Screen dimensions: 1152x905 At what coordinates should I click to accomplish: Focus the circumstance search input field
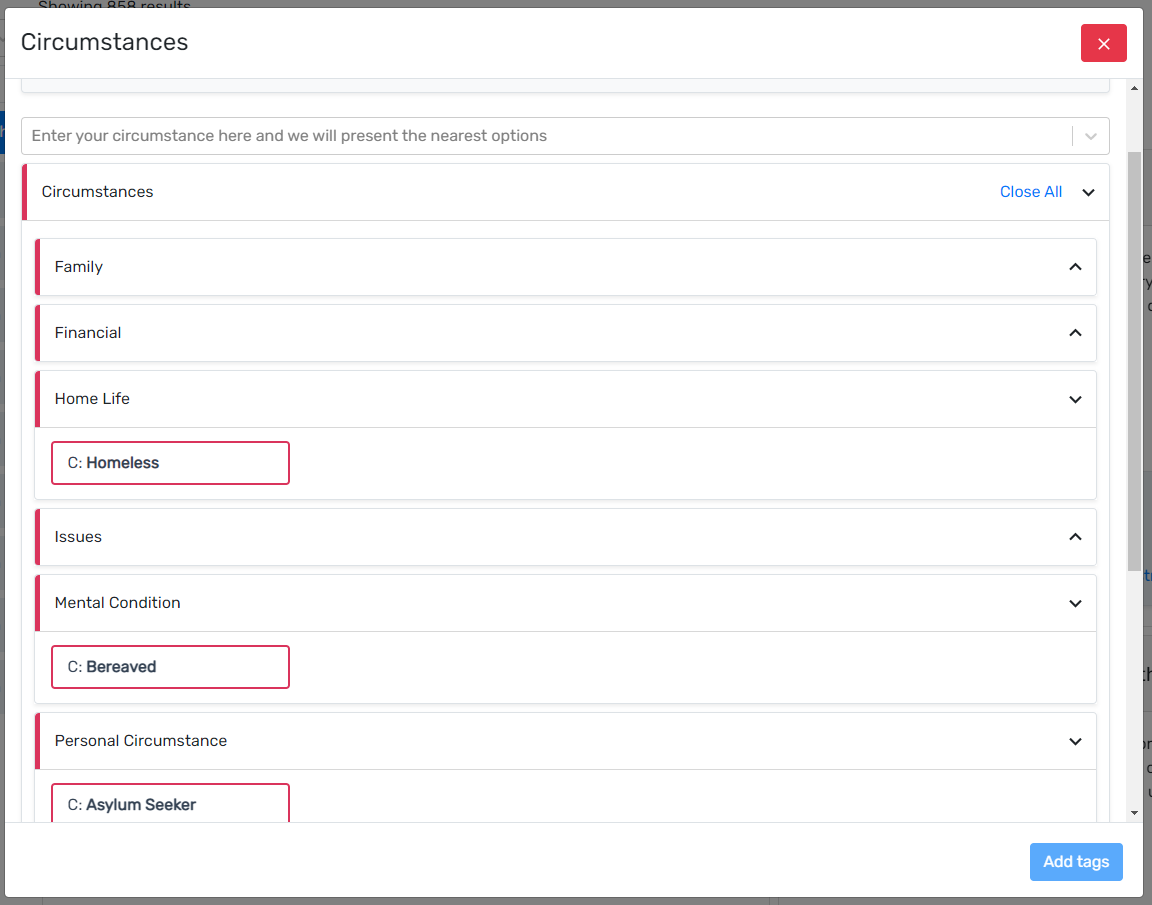(540, 136)
